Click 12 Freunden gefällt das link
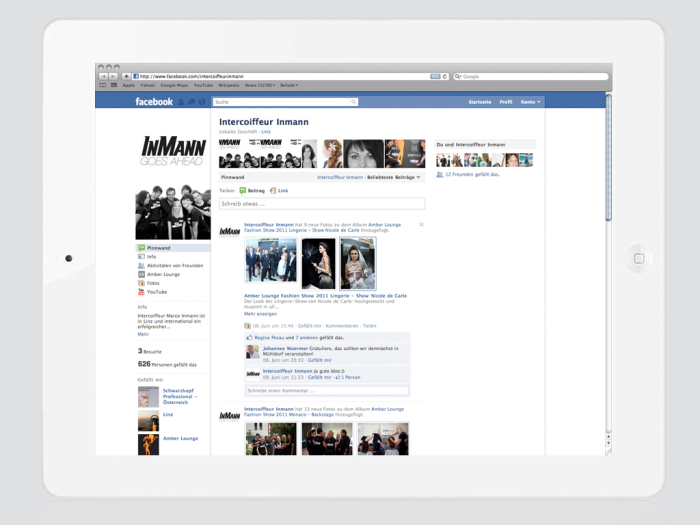 tap(472, 175)
